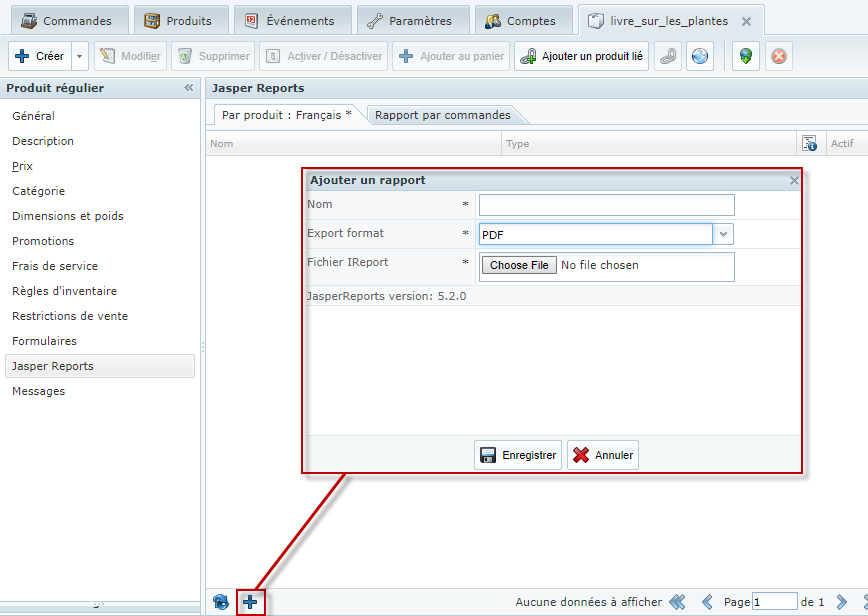Image resolution: width=868 pixels, height=616 pixels.
Task: Sort by the Nom column header
Action: (354, 143)
